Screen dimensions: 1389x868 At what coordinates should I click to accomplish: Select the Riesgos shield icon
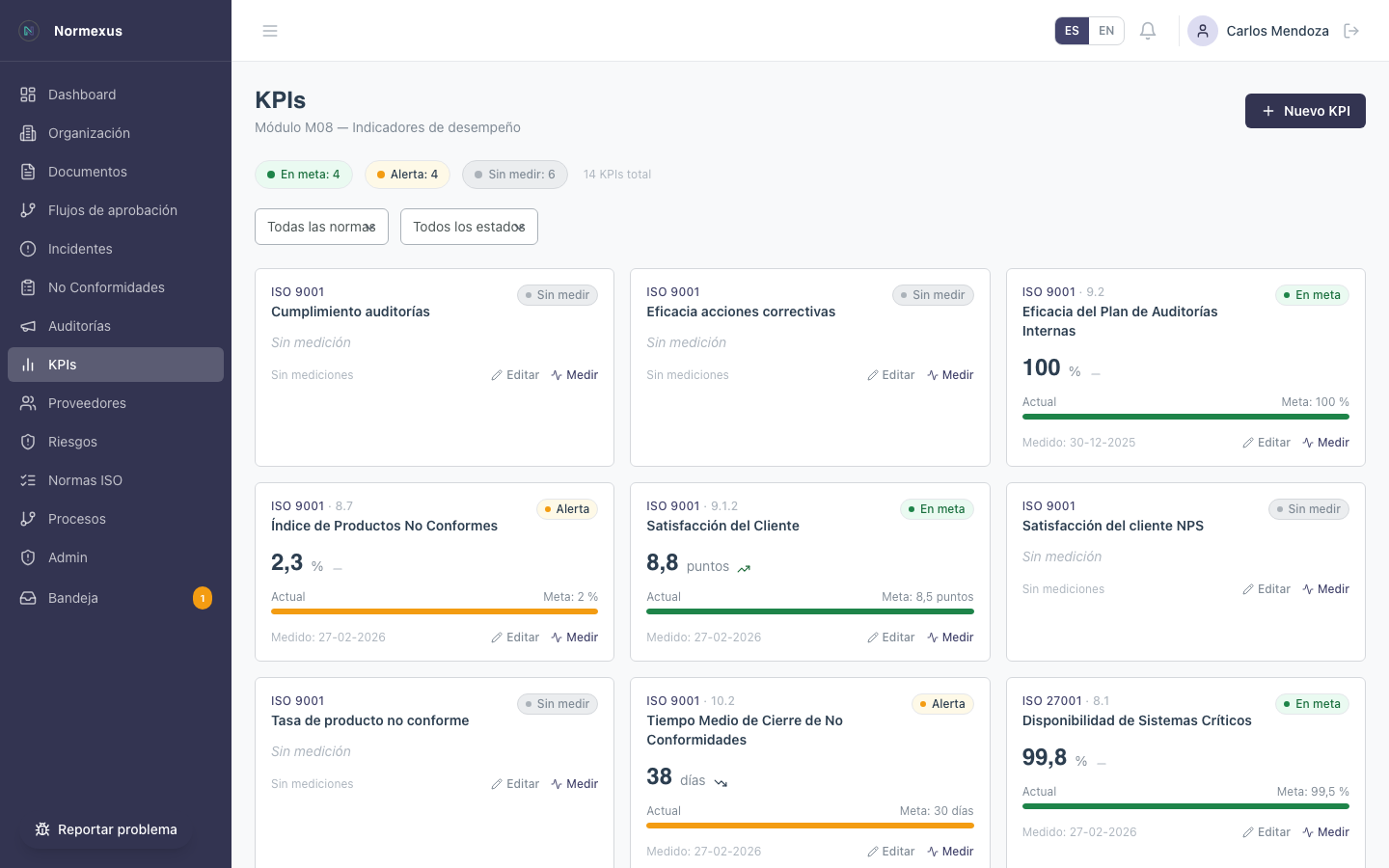coord(27,442)
